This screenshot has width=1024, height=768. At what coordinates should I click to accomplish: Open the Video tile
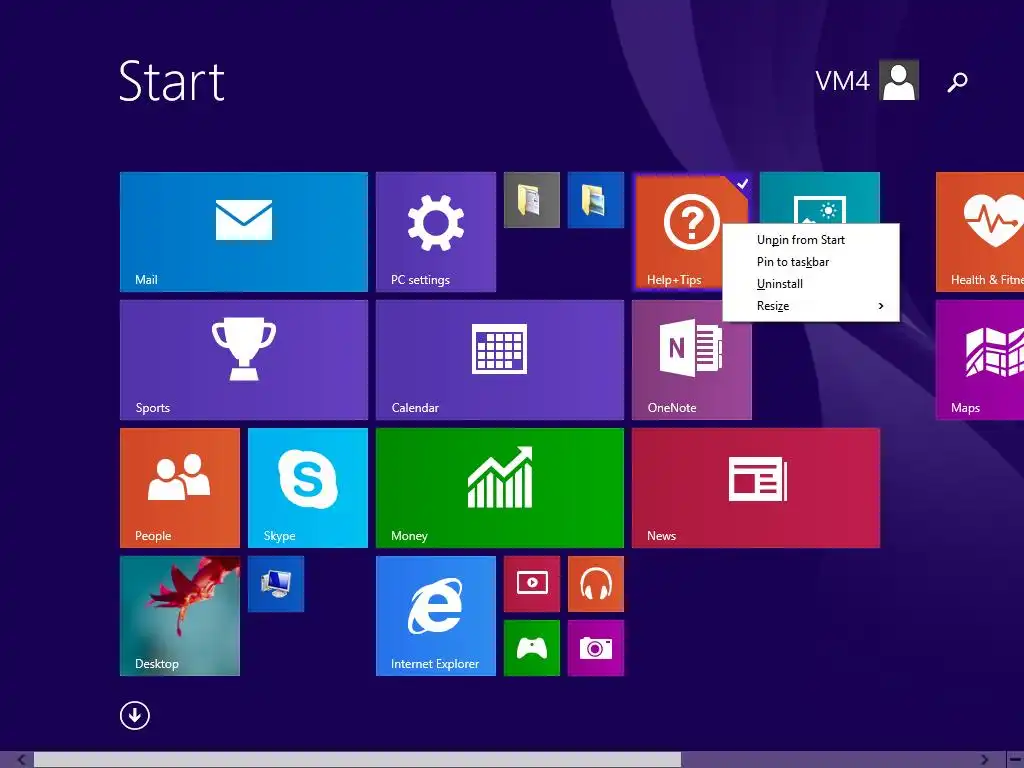532,584
